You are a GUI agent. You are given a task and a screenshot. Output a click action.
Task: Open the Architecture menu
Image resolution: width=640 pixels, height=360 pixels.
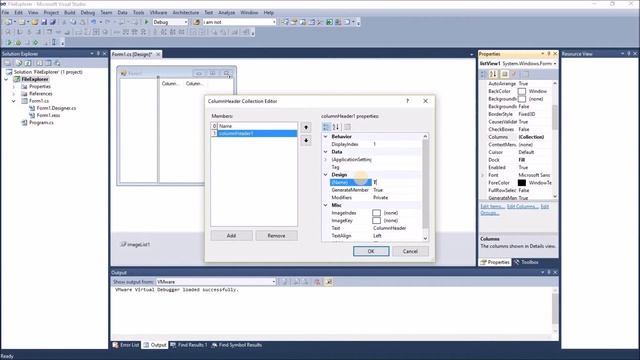[x=186, y=13]
